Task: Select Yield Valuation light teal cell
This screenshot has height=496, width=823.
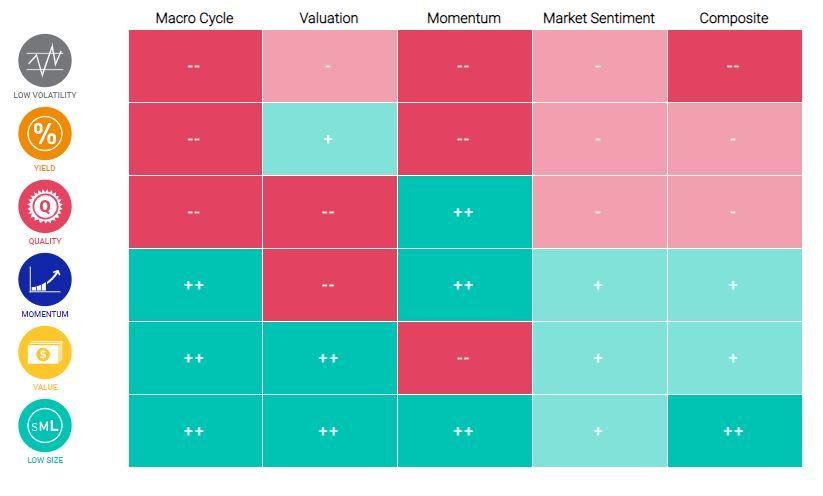Action: (329, 139)
